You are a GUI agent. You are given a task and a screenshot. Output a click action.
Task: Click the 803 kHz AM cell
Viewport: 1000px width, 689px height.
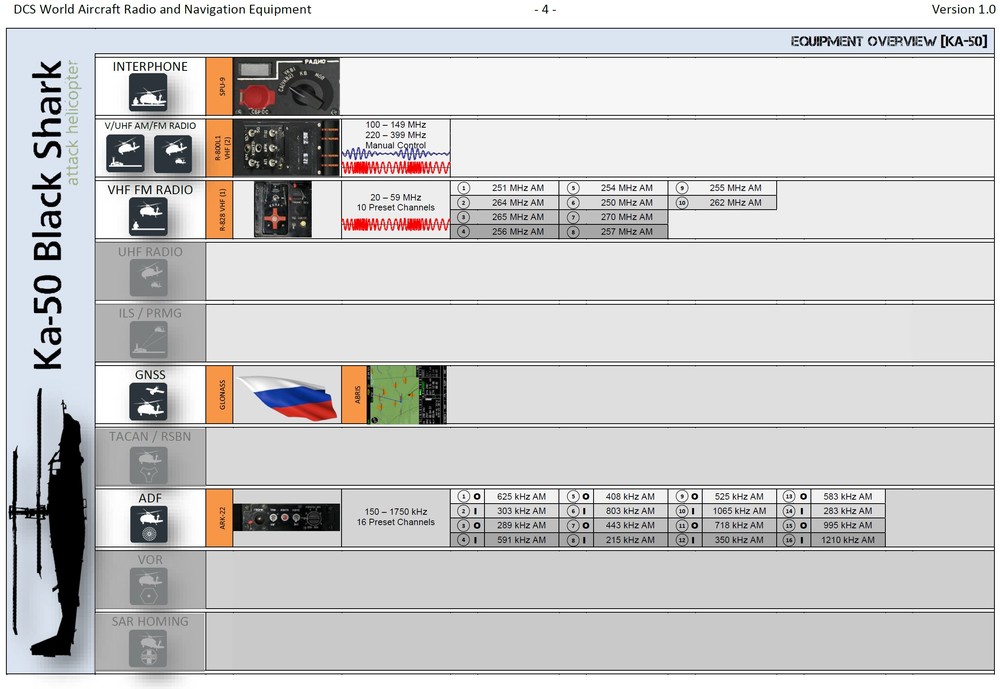point(630,511)
